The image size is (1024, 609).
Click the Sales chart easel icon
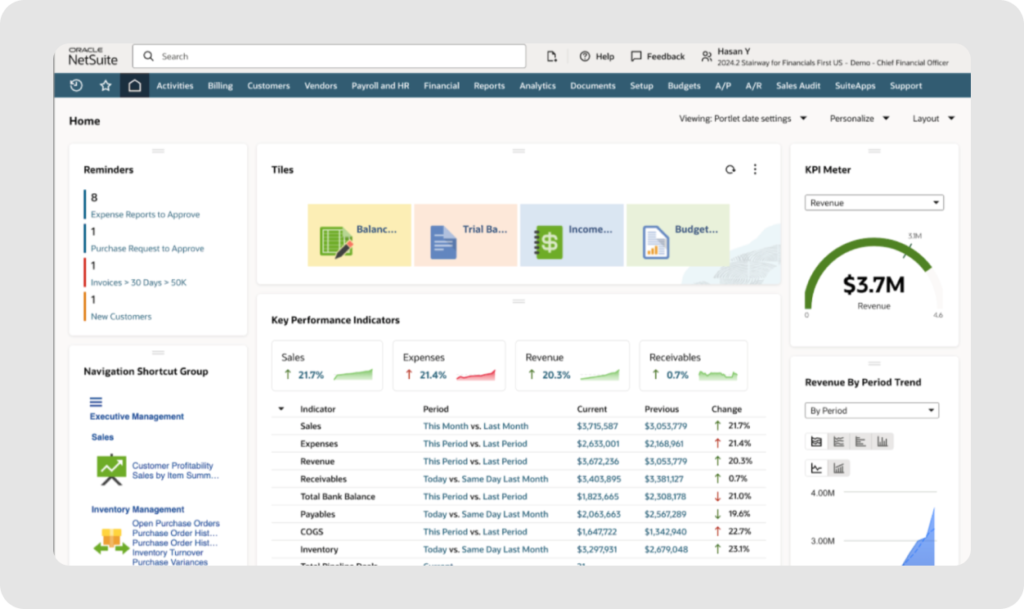(x=111, y=470)
